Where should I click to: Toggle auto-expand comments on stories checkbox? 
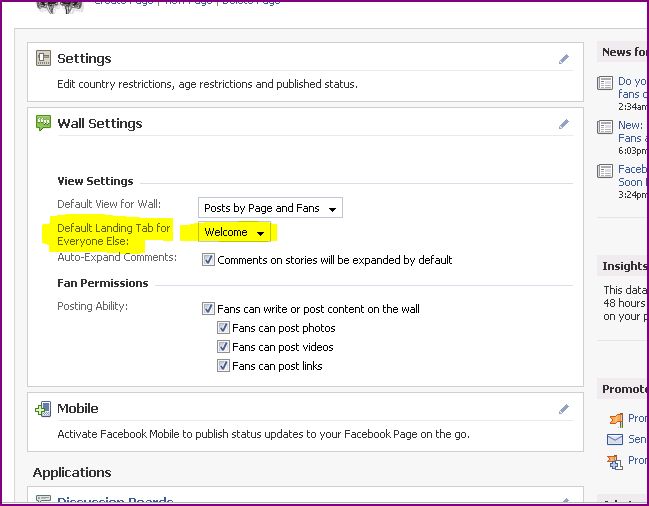[208, 260]
